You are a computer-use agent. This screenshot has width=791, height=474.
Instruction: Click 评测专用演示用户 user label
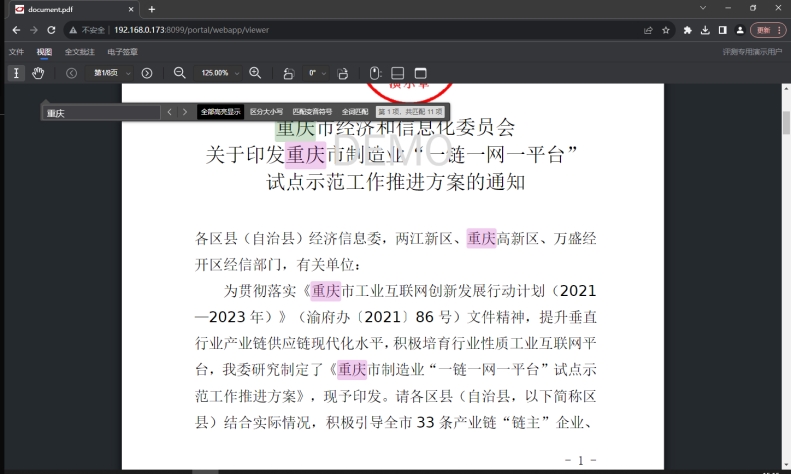(x=752, y=52)
